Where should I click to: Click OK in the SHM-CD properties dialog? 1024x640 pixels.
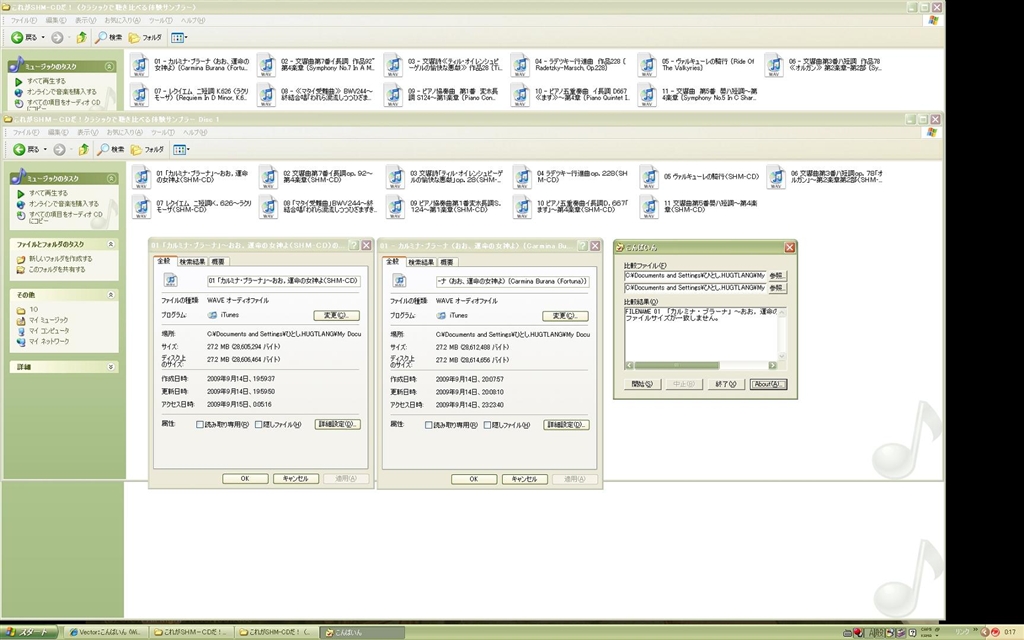click(x=245, y=479)
